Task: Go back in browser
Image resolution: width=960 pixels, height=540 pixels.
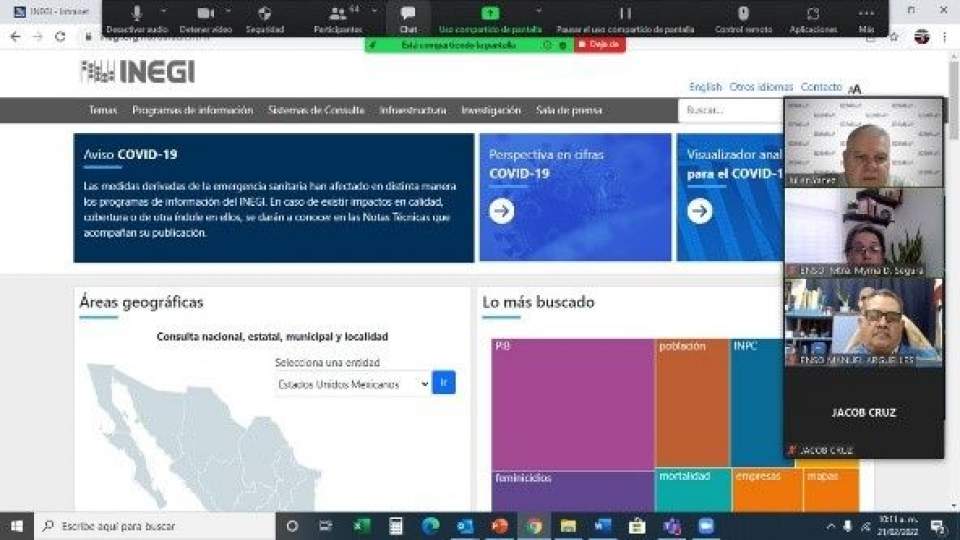Action: [15, 37]
